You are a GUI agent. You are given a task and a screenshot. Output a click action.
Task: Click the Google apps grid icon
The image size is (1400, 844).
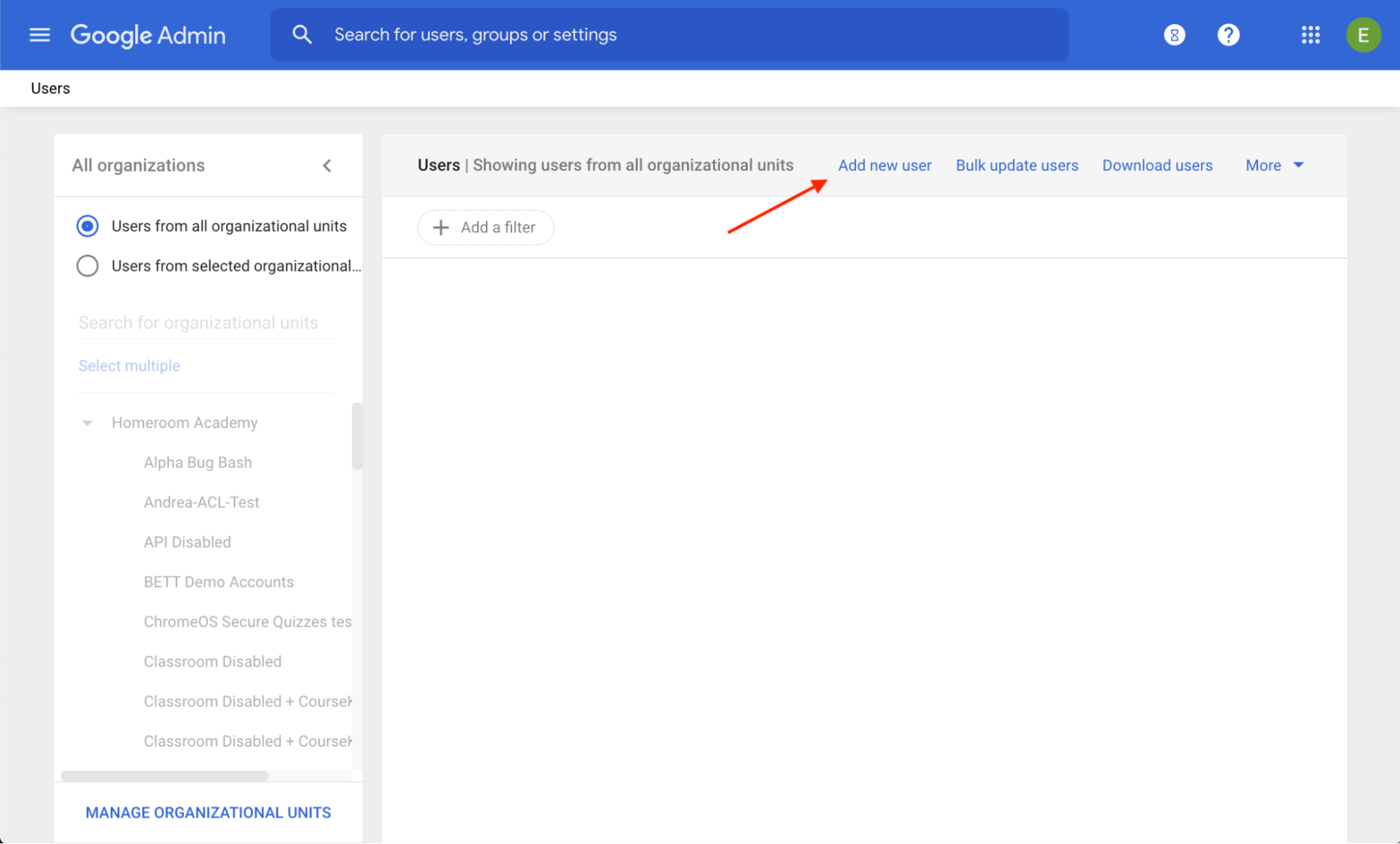[1310, 35]
